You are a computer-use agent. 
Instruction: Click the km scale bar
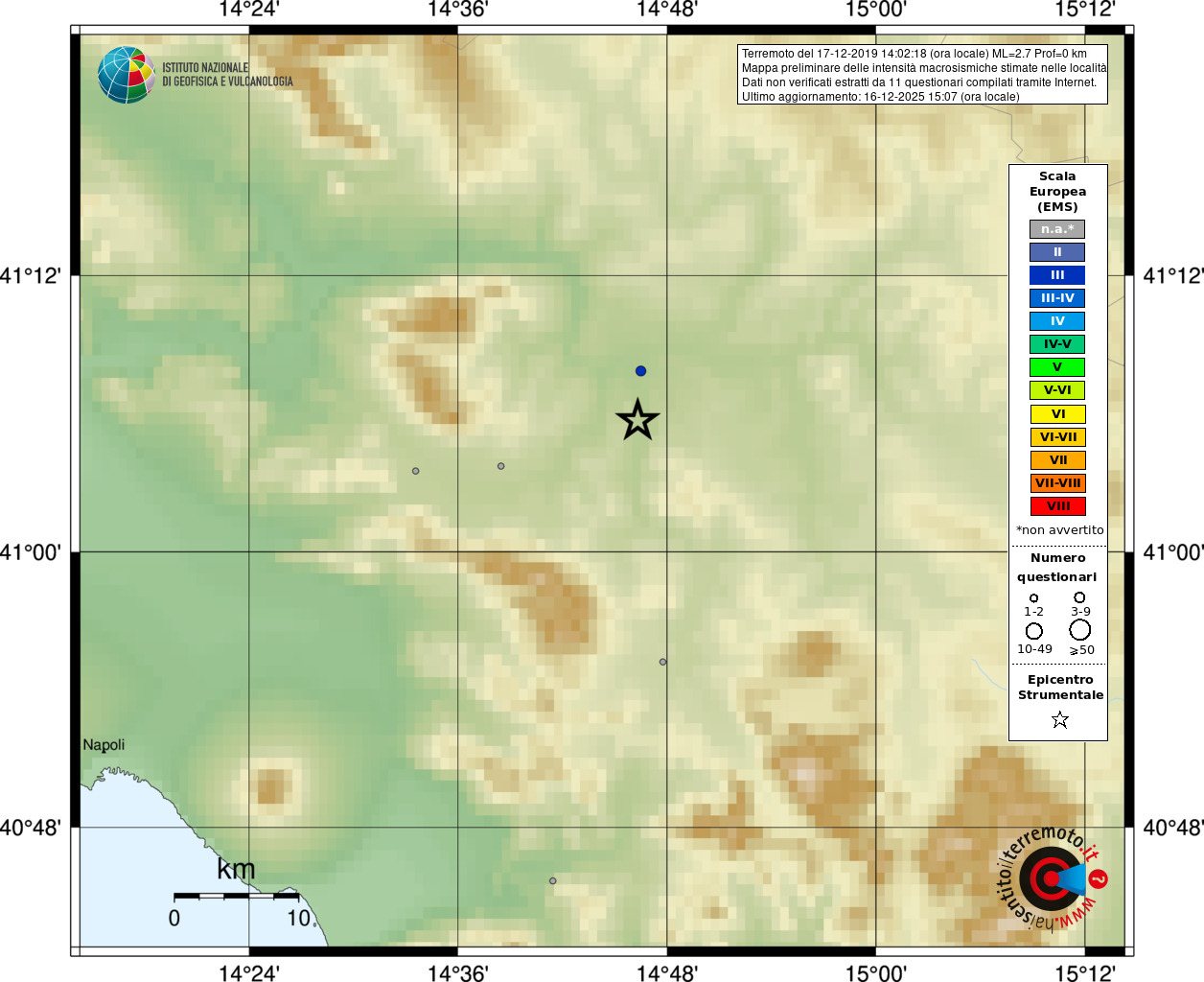(x=237, y=896)
